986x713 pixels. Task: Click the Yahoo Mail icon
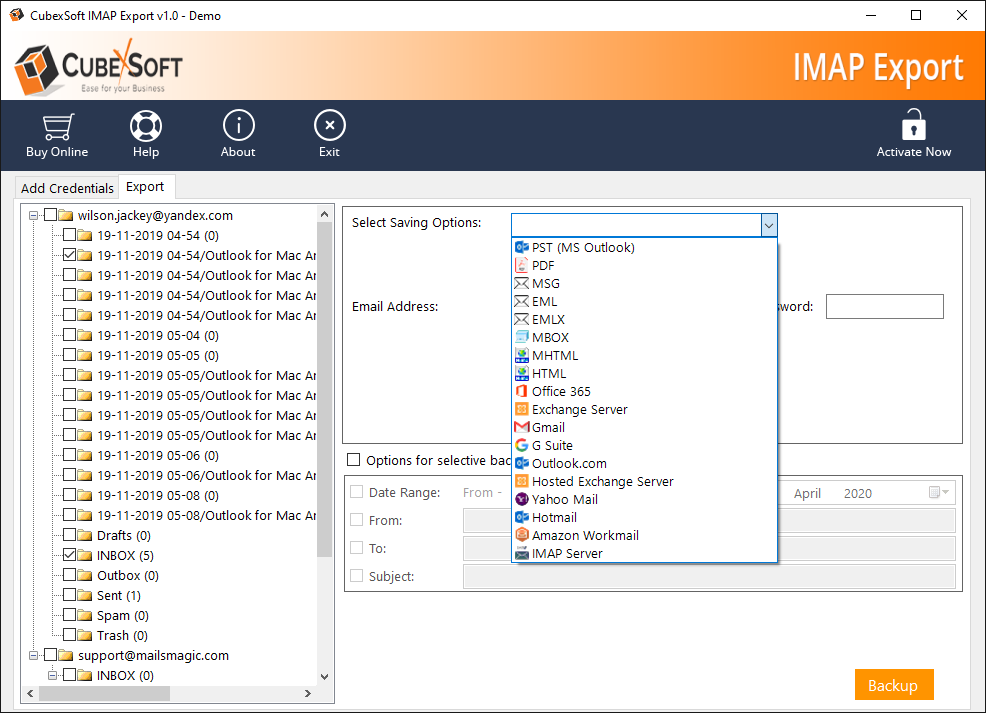click(x=522, y=499)
